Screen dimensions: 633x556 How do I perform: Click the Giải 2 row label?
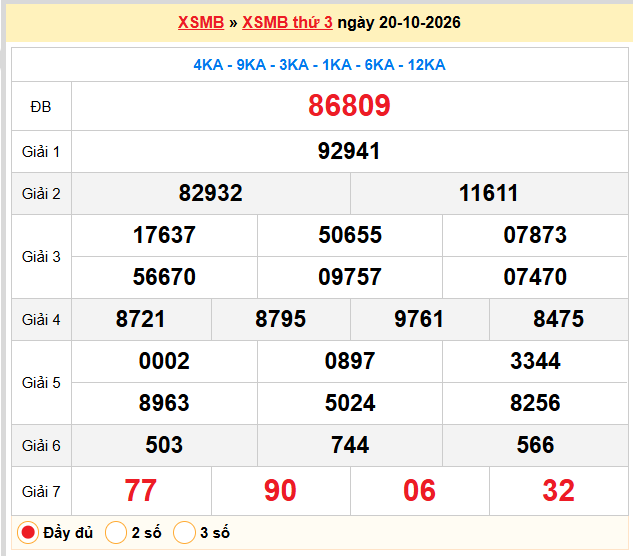(x=41, y=194)
